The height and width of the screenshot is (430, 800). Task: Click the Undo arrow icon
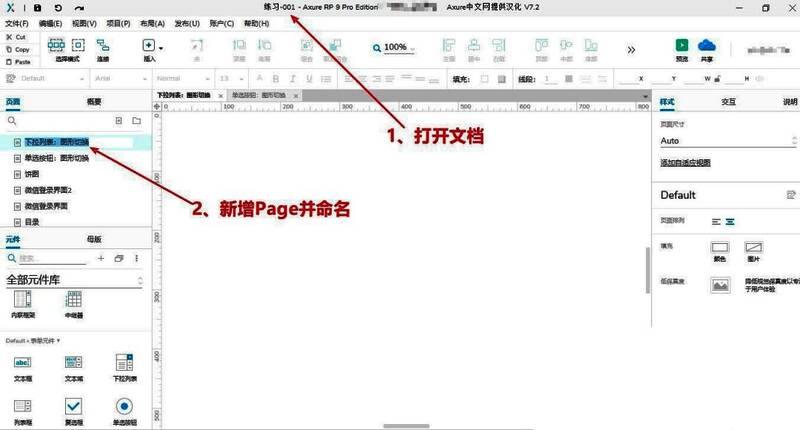point(59,8)
